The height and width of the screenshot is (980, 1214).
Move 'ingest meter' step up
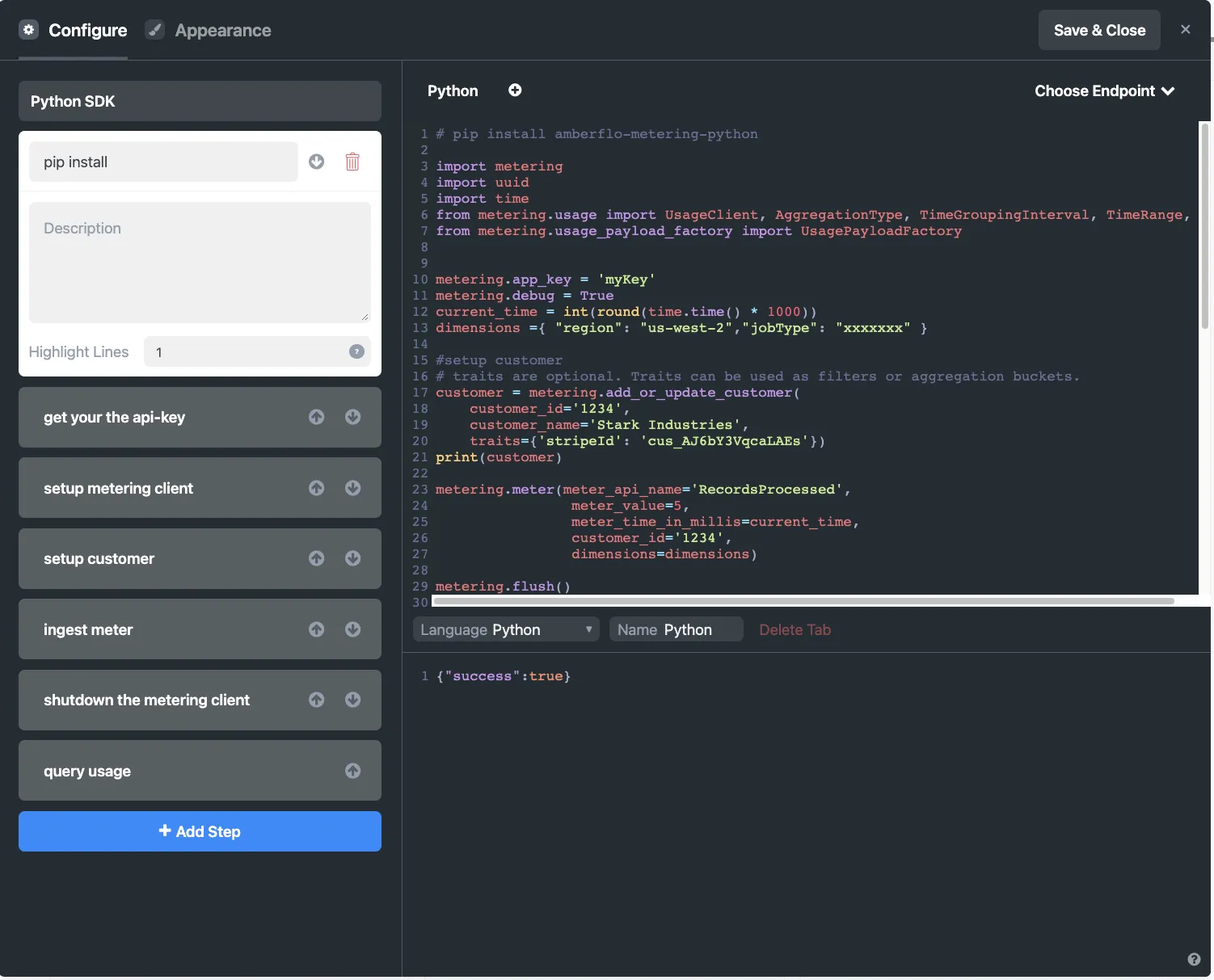coord(317,629)
